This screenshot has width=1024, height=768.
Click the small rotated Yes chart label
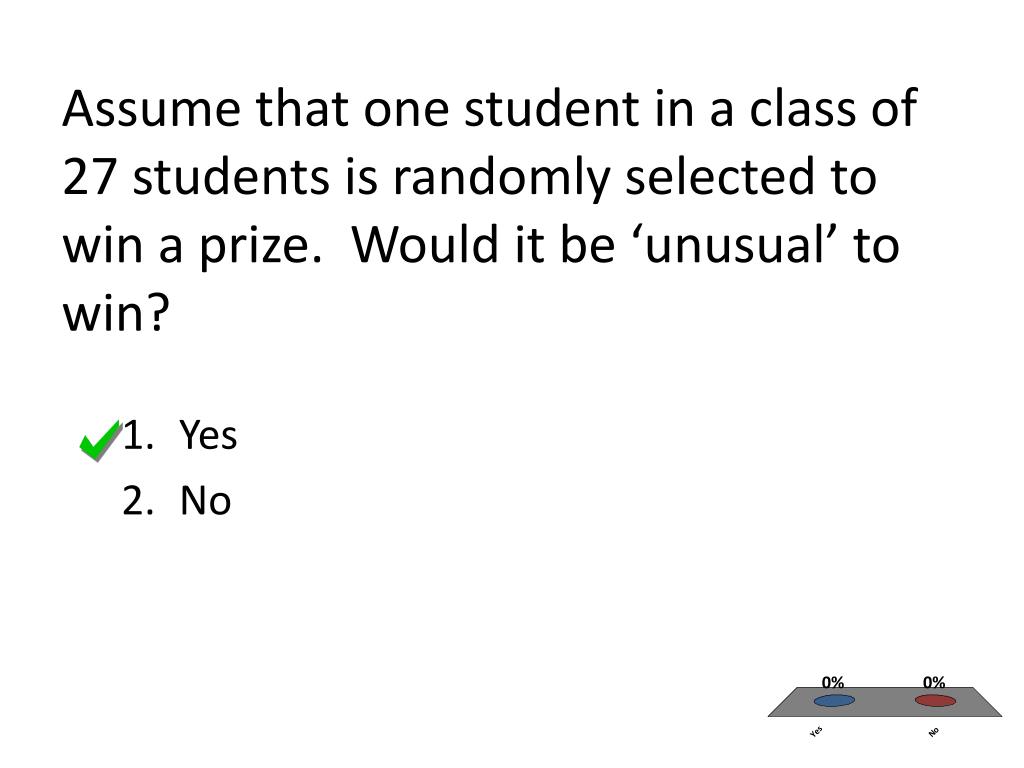click(x=816, y=731)
